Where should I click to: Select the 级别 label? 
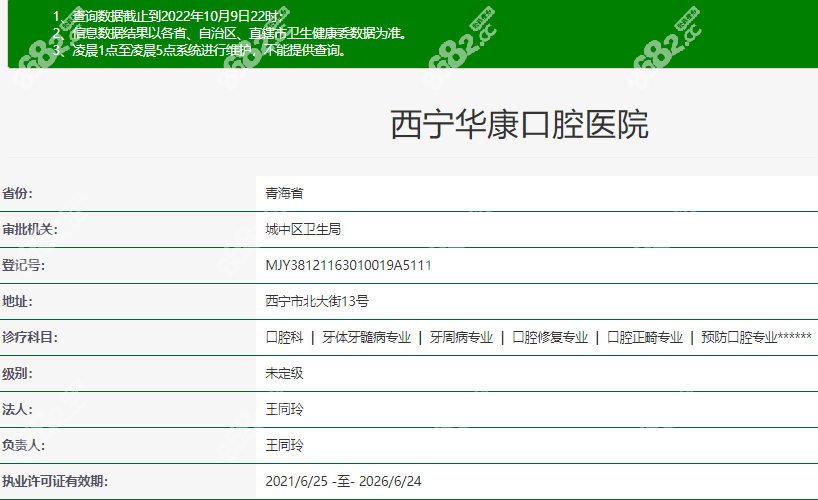click(x=17, y=373)
